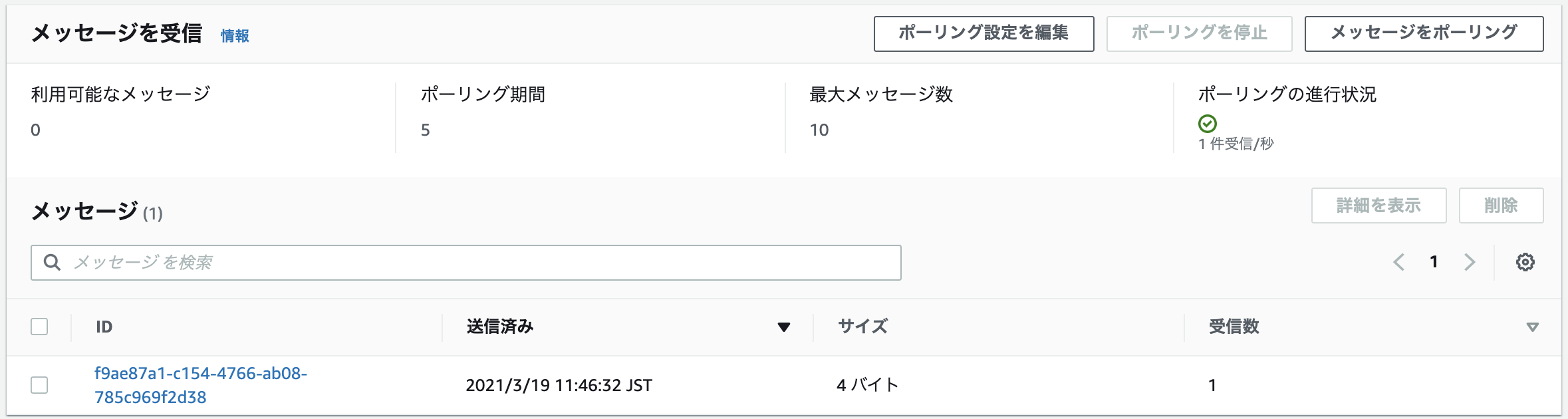Check the select-all checkbox in the table header
Viewport: 1568px width, 419px height.
pyautogui.click(x=41, y=326)
